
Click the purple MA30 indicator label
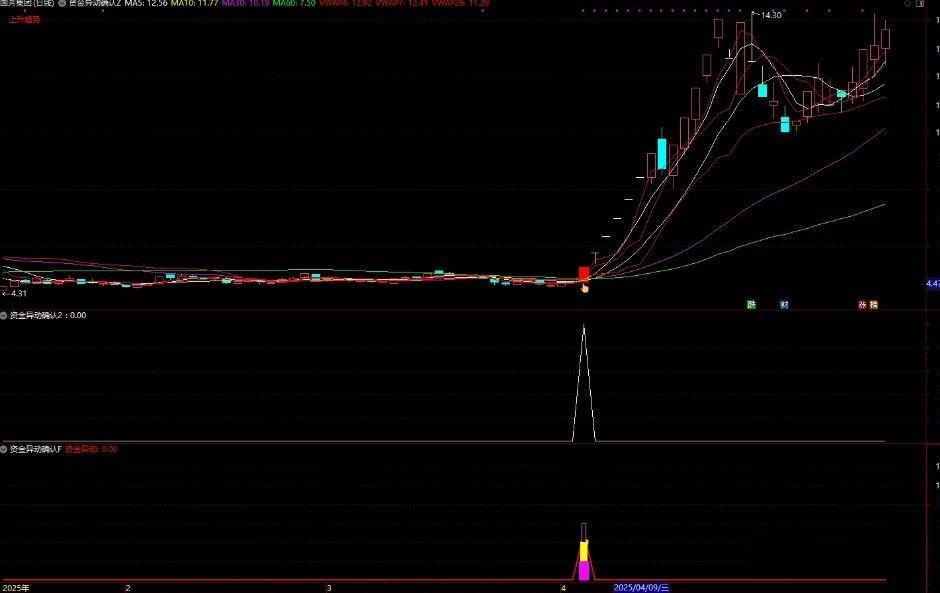243,4
